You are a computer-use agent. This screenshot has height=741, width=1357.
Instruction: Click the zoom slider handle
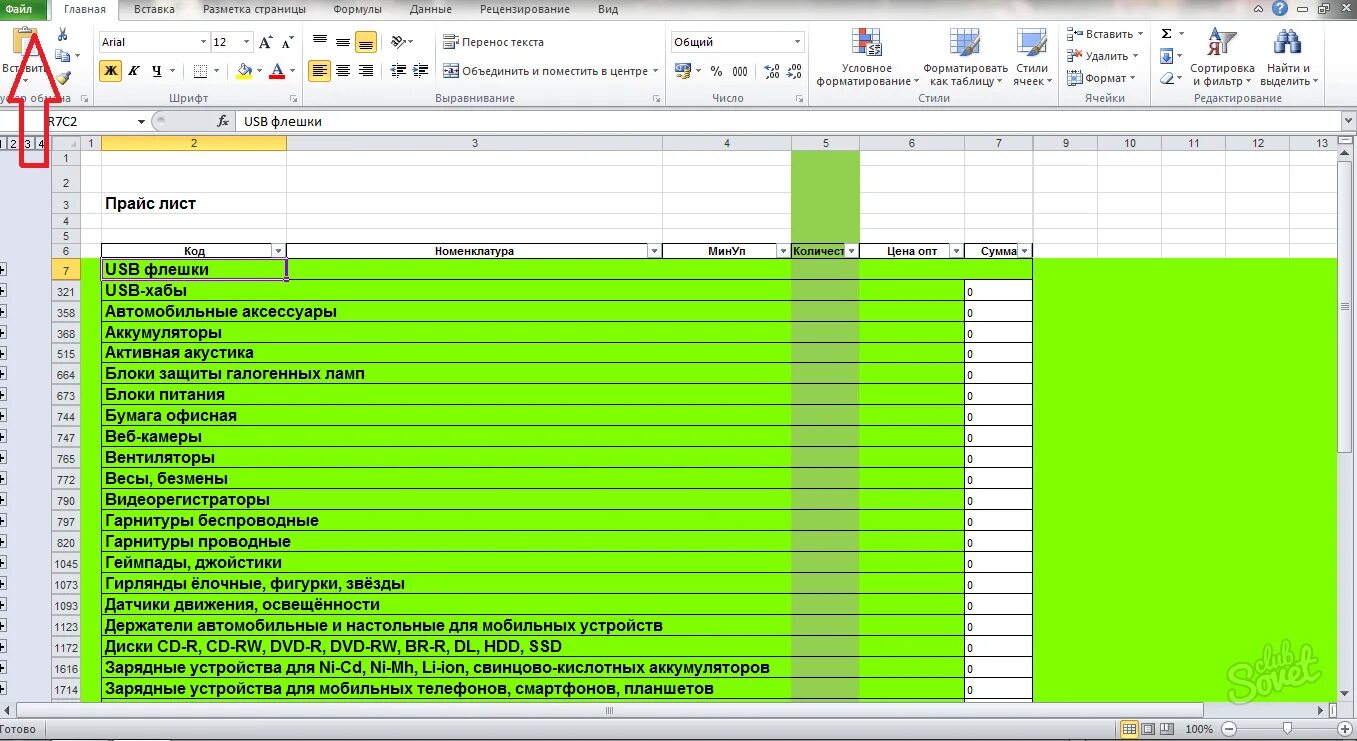[x=1287, y=729]
